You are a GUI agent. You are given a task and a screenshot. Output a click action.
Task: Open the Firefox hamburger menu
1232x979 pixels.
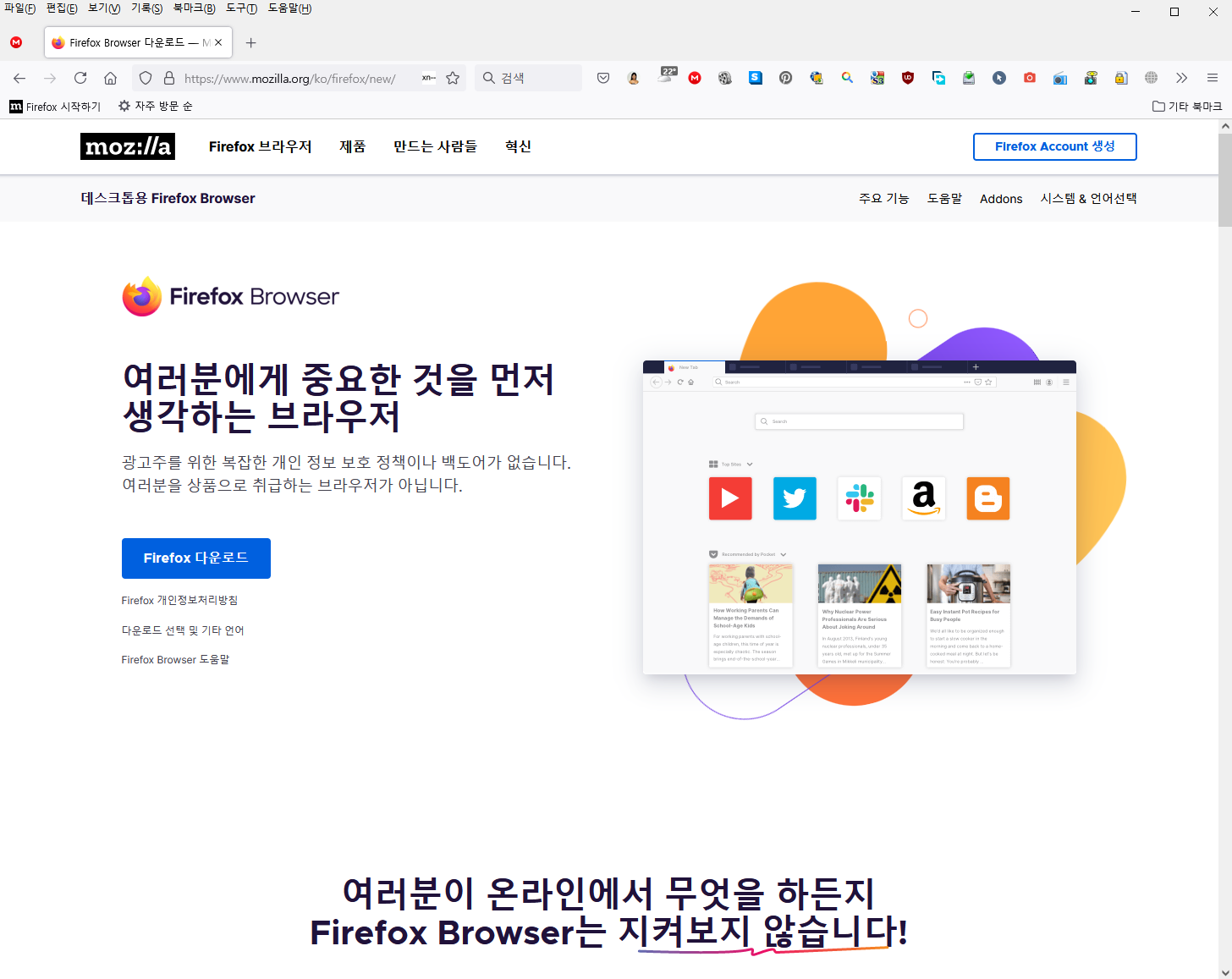point(1213,78)
